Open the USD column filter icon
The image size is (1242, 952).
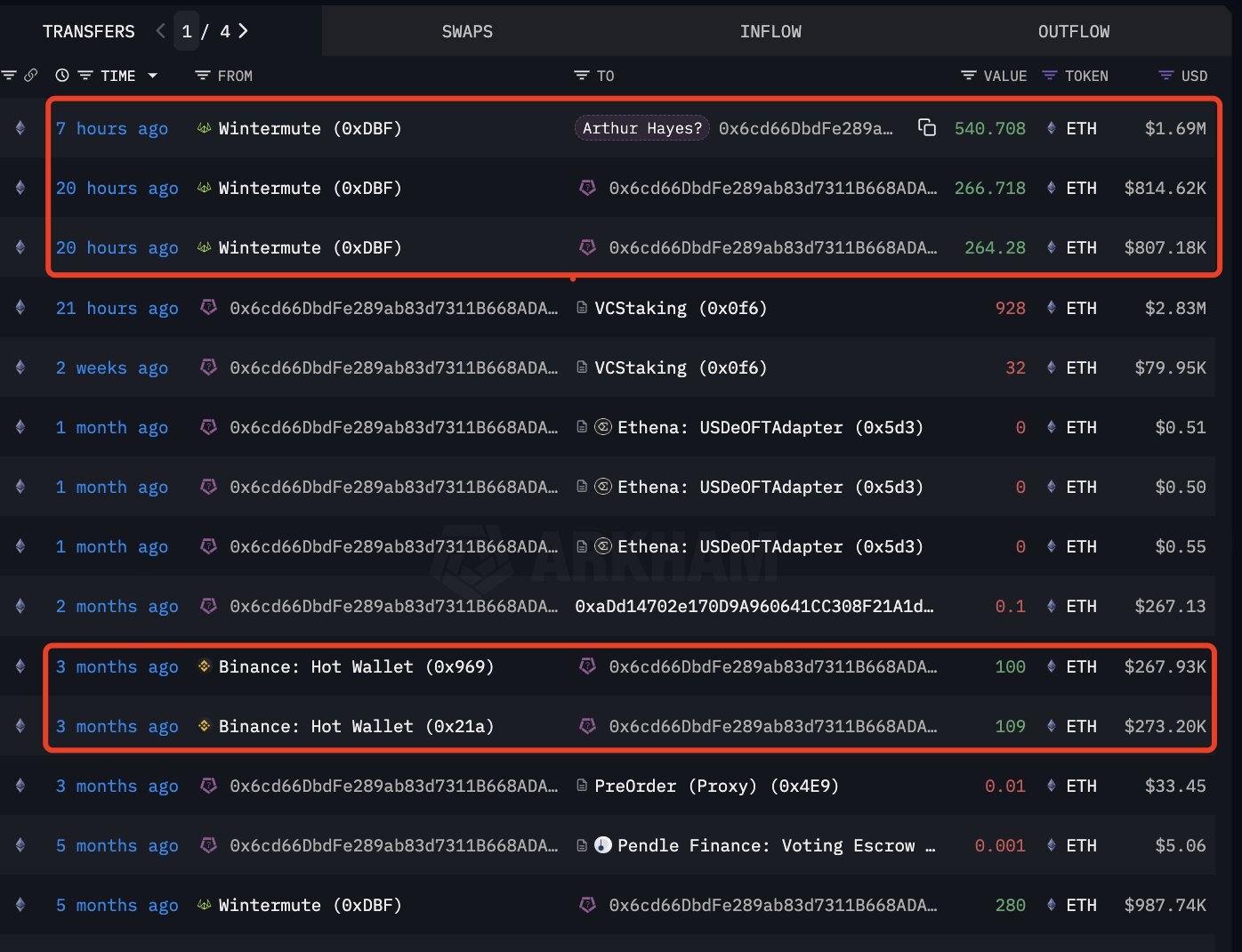[1165, 76]
